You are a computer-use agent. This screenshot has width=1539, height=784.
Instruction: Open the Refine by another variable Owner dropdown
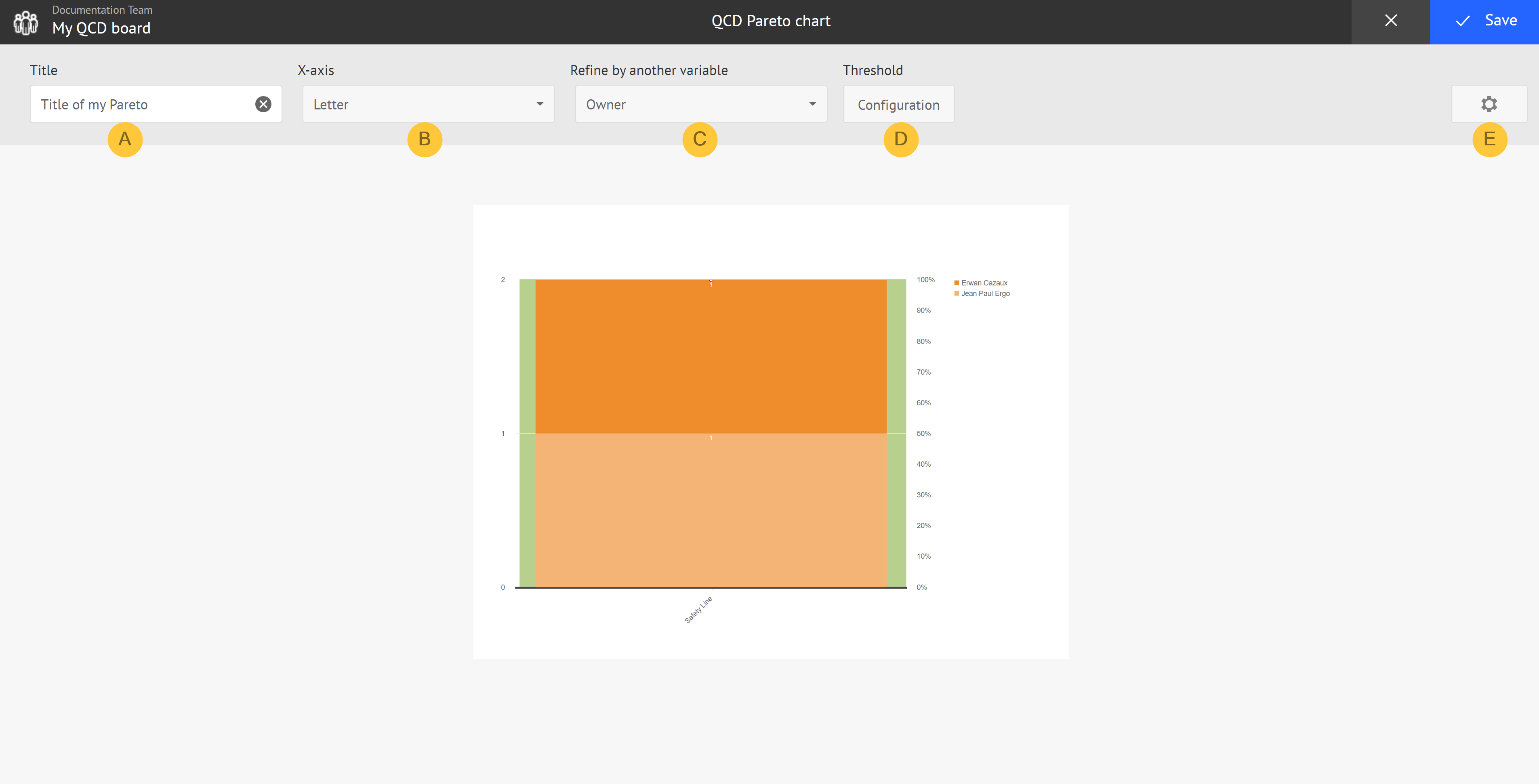pos(701,105)
